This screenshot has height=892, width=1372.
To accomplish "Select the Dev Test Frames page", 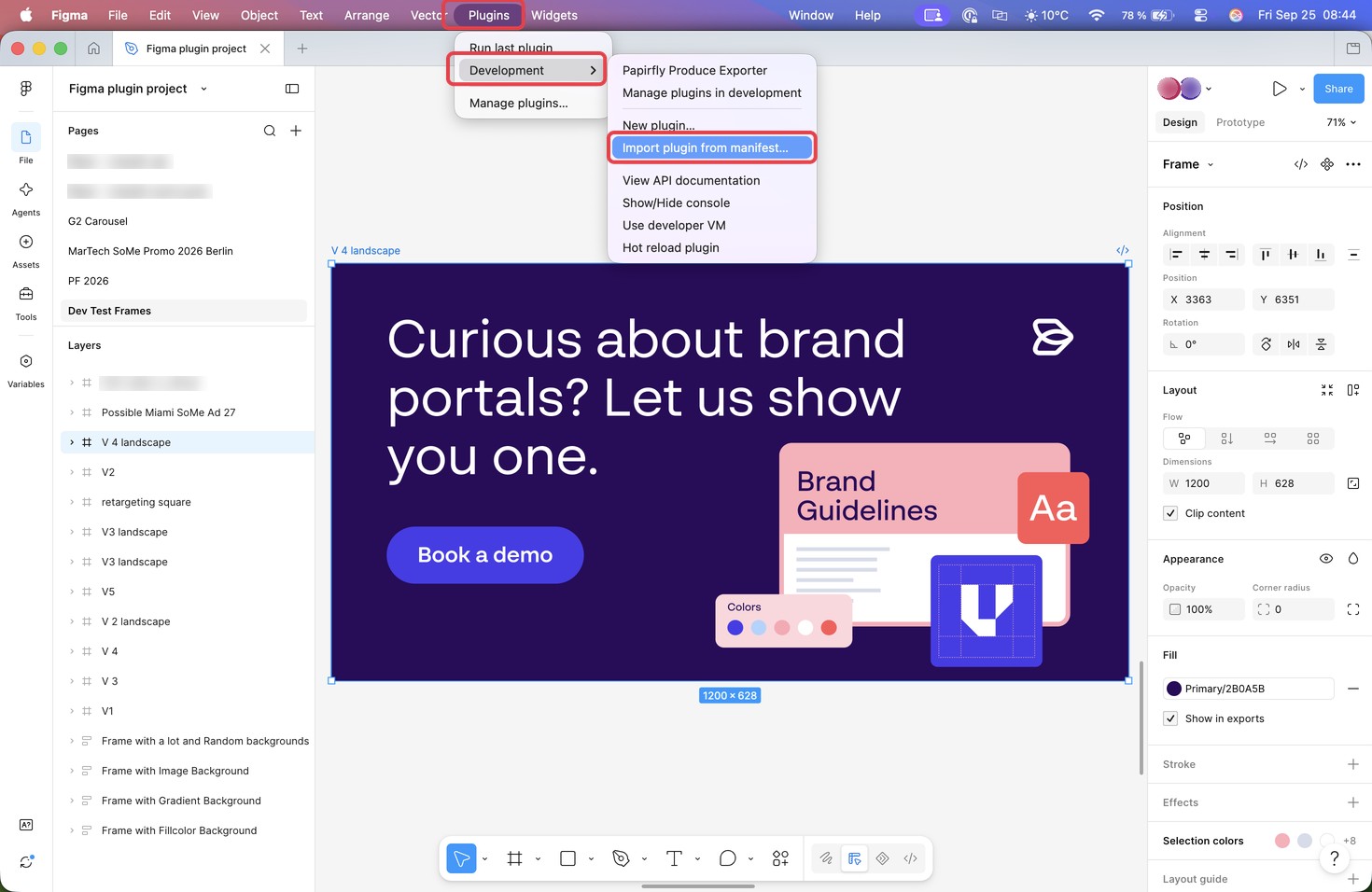I will pos(184,311).
